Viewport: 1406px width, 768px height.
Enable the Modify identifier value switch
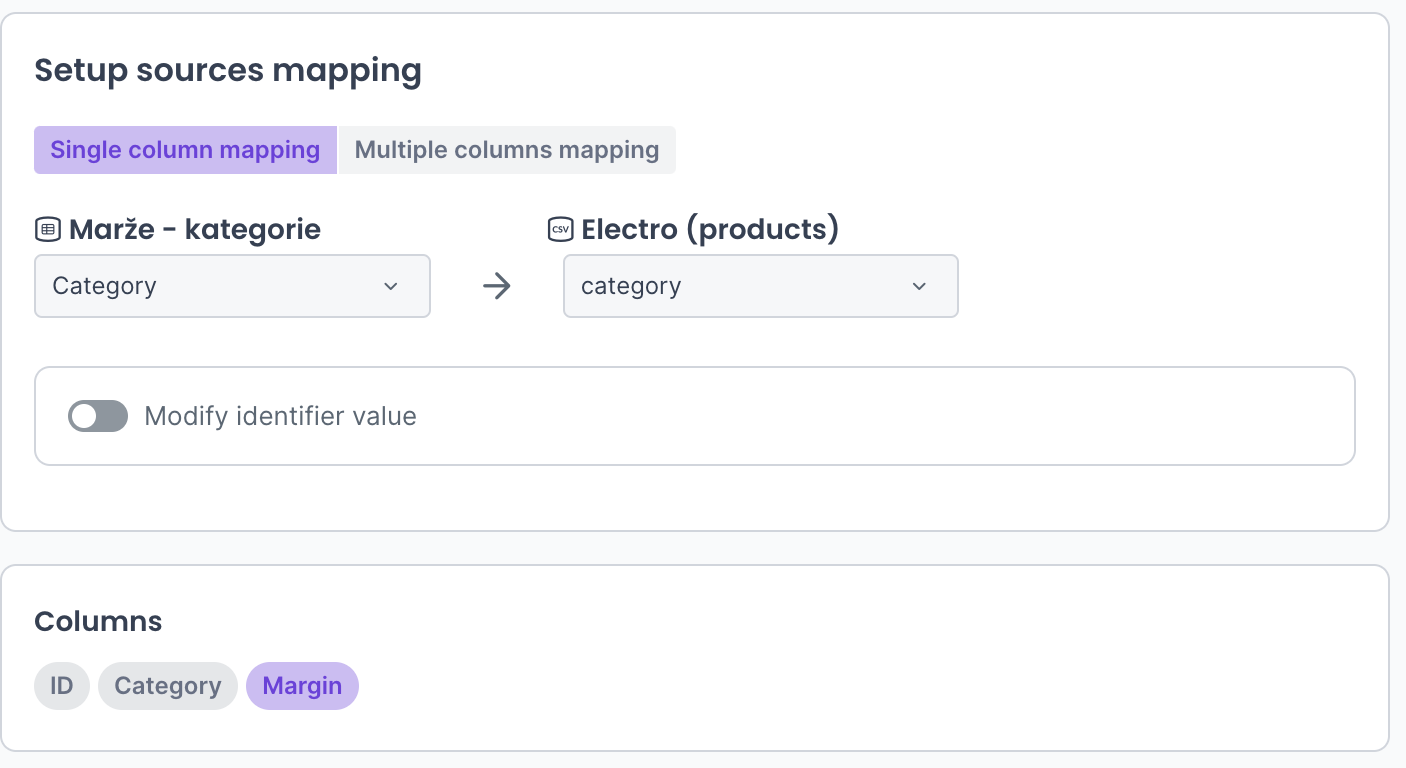coord(98,416)
